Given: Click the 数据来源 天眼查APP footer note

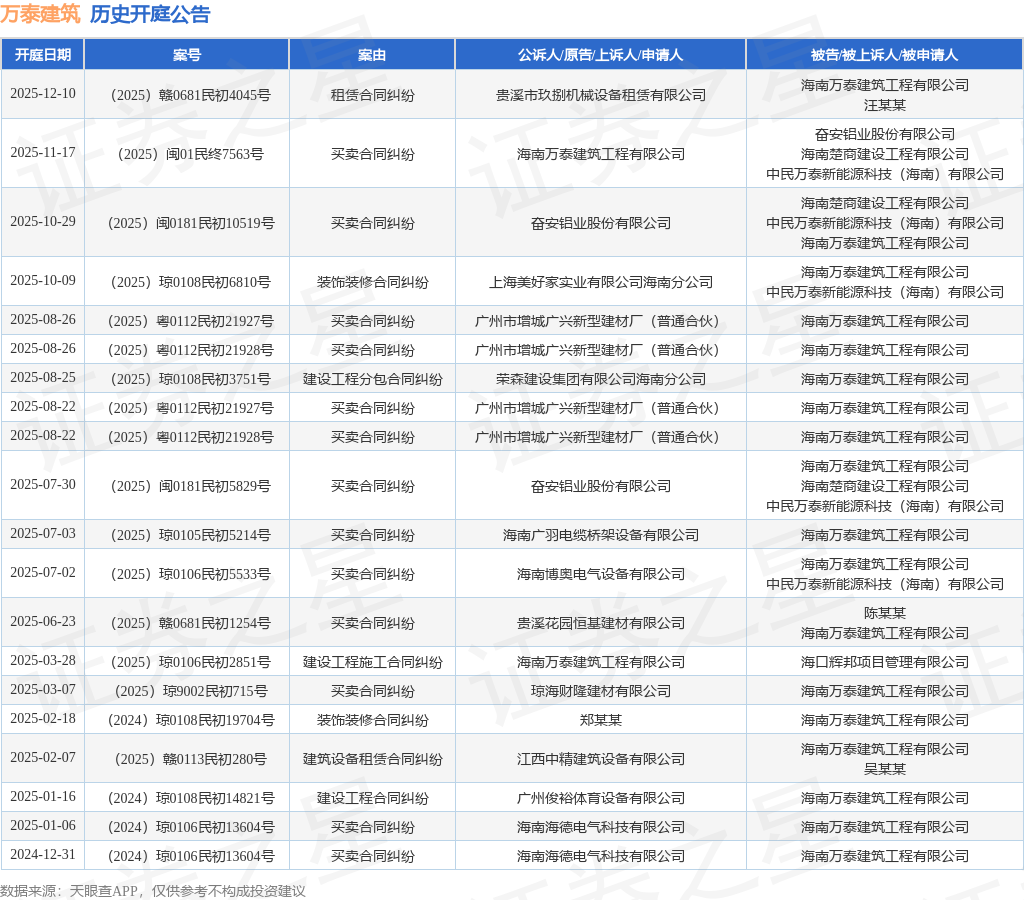Looking at the screenshot, I should 153,891.
